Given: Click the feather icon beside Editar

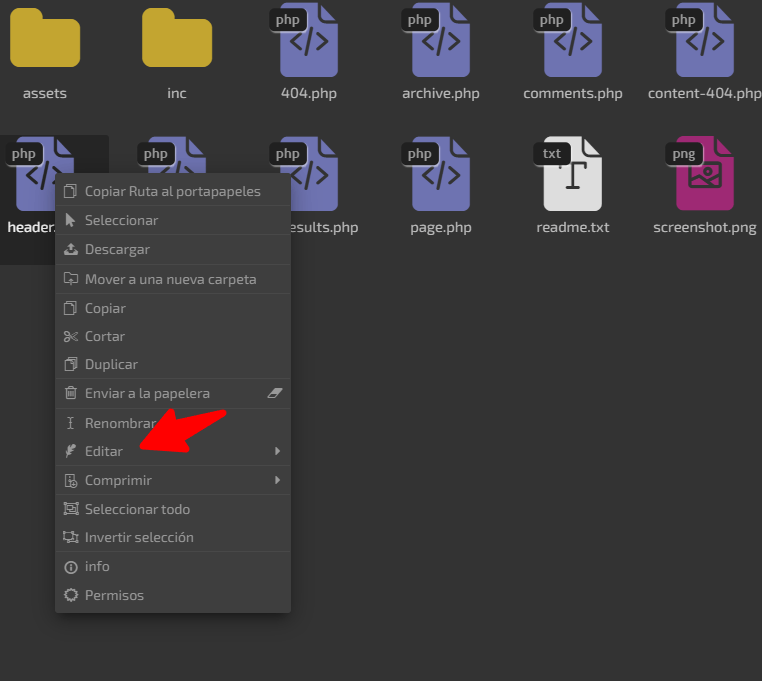Looking at the screenshot, I should pos(70,451).
